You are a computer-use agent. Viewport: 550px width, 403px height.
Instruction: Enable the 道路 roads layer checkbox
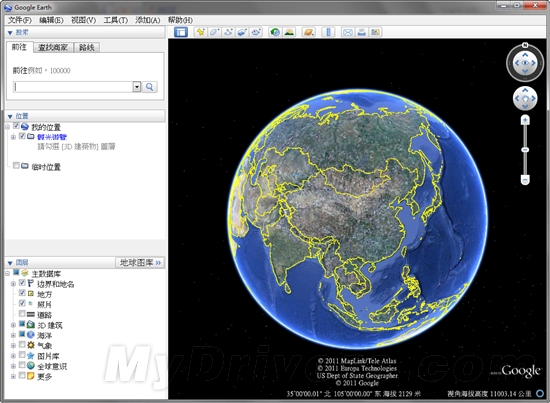(22, 313)
